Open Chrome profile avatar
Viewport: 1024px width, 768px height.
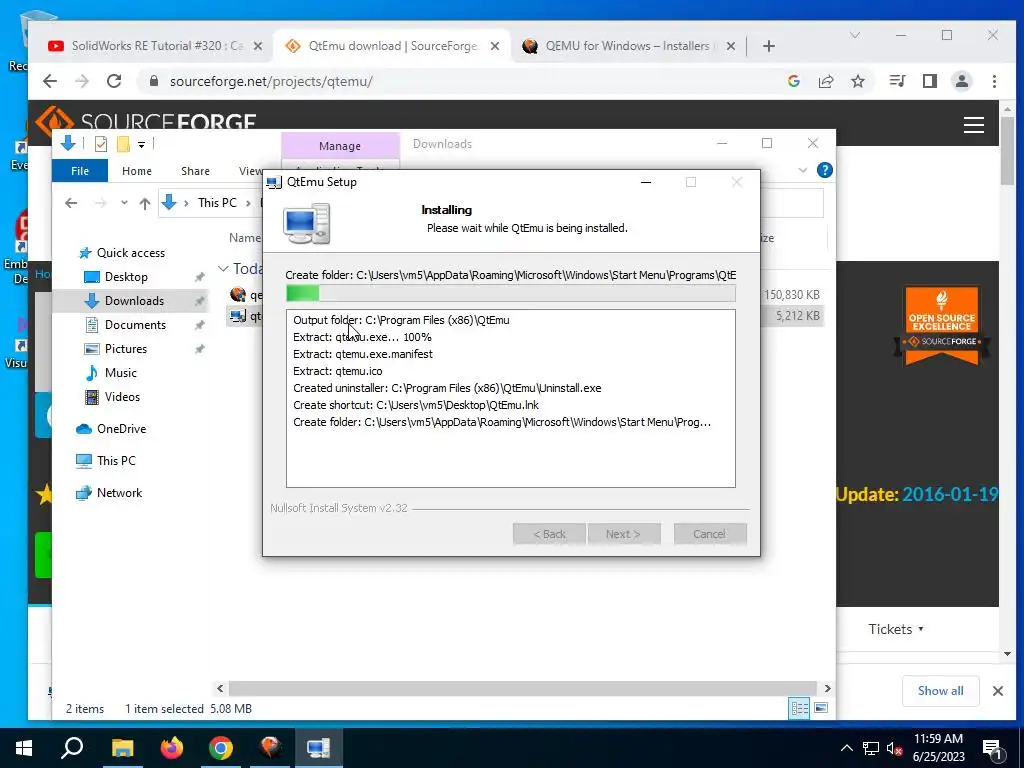click(962, 81)
